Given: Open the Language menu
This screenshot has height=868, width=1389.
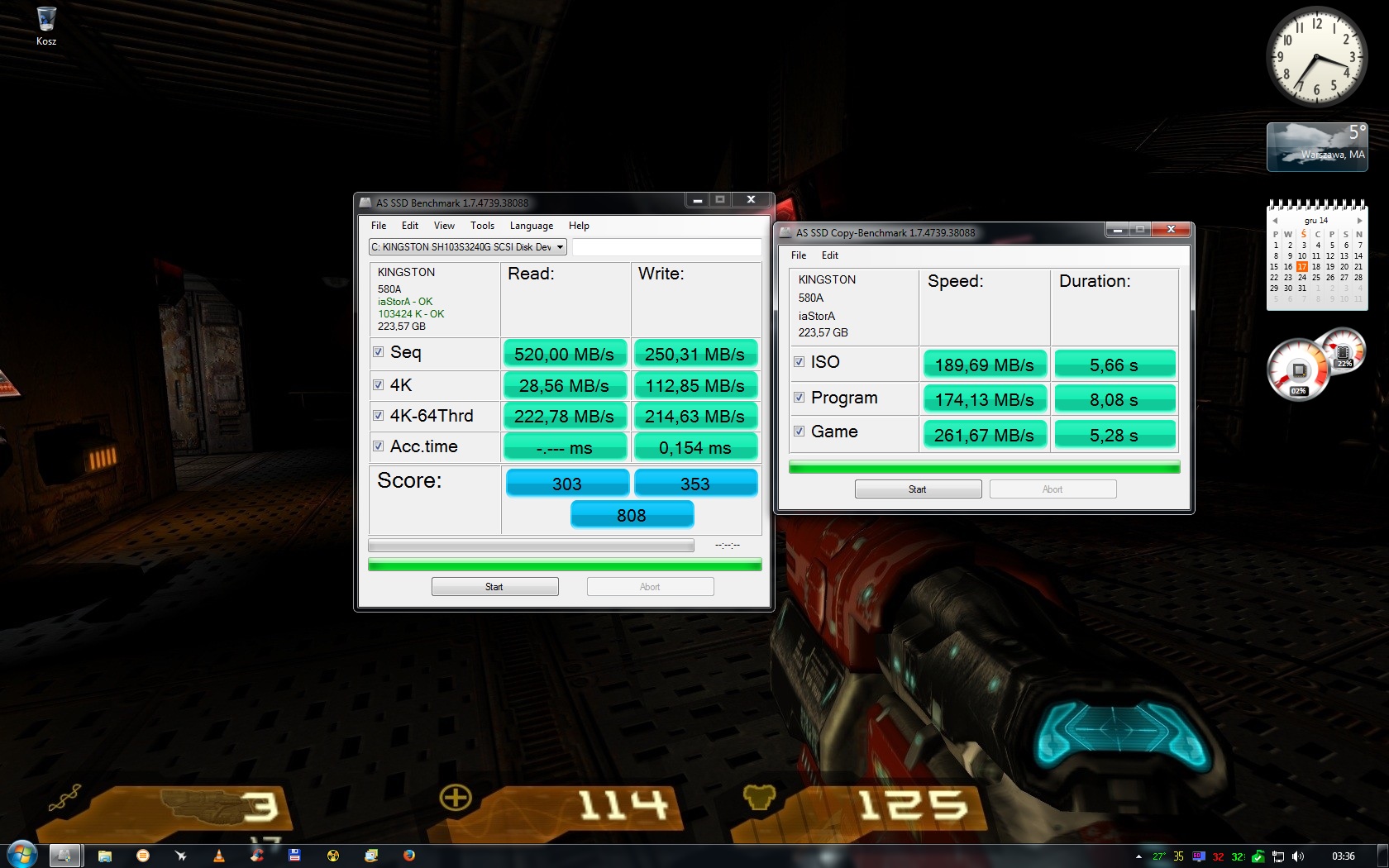Looking at the screenshot, I should [x=532, y=226].
